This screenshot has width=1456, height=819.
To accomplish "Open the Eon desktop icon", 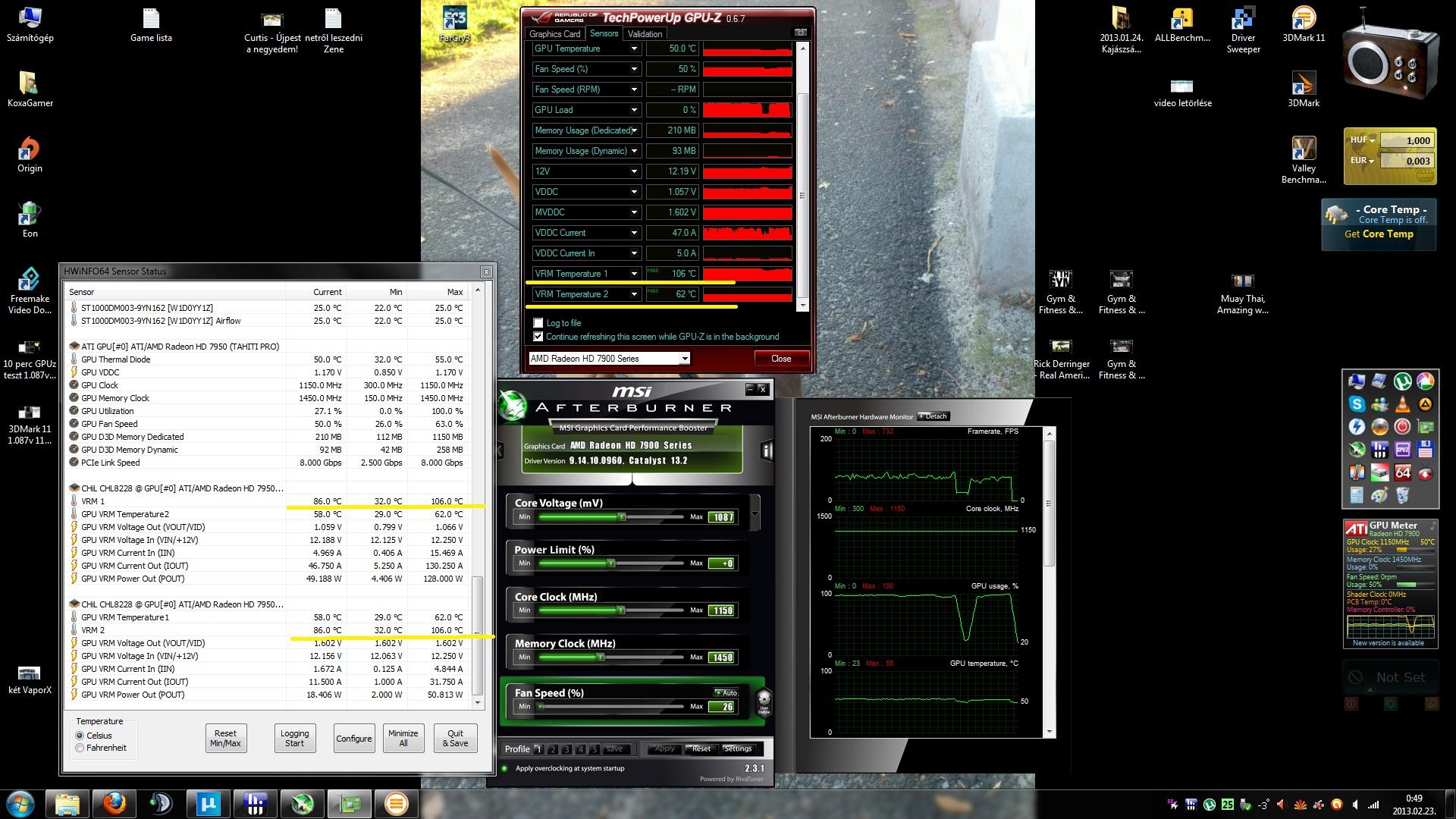I will 30,220.
